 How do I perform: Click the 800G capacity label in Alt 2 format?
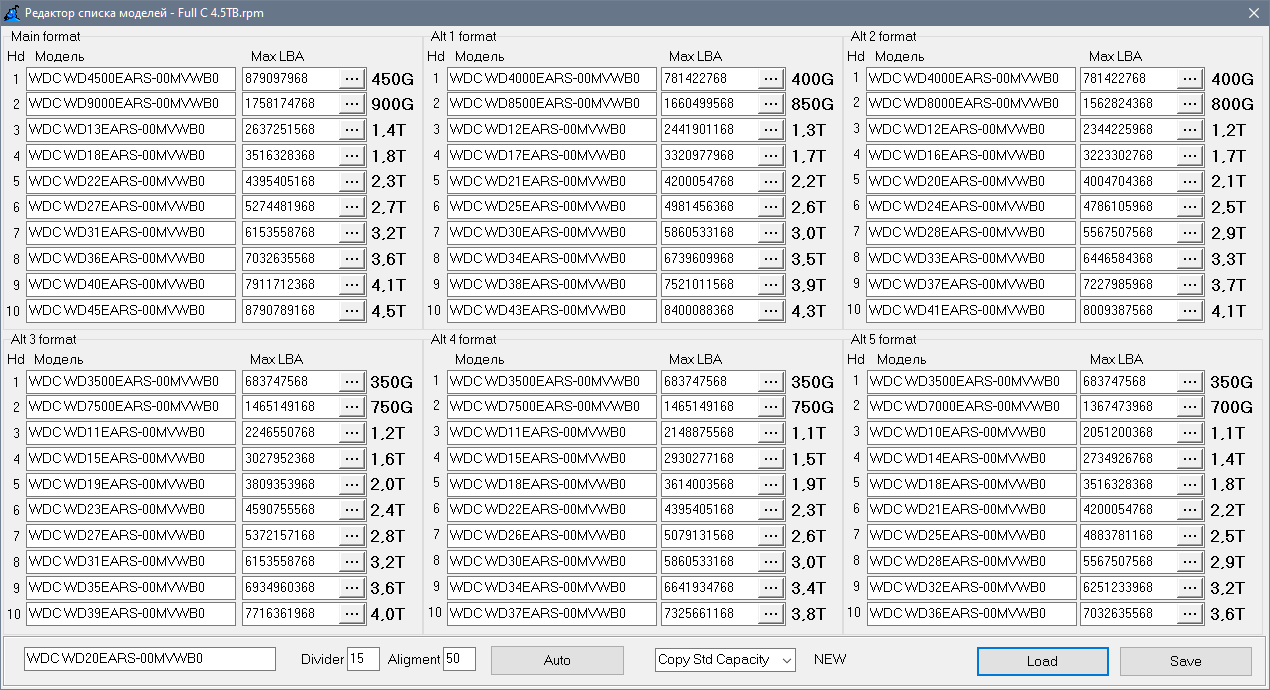click(1232, 105)
